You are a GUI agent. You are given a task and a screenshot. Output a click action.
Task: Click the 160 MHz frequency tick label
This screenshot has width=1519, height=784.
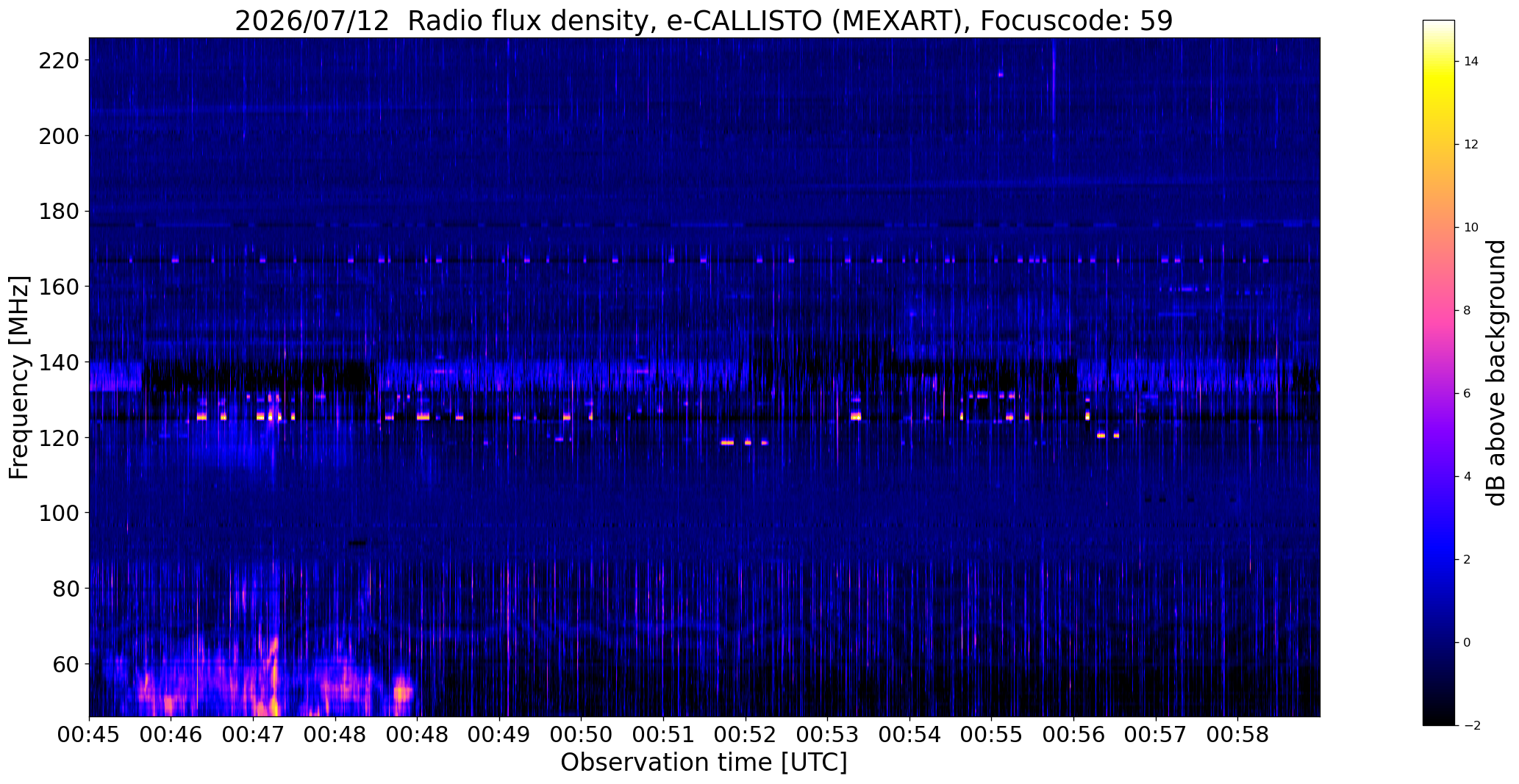[x=57, y=287]
